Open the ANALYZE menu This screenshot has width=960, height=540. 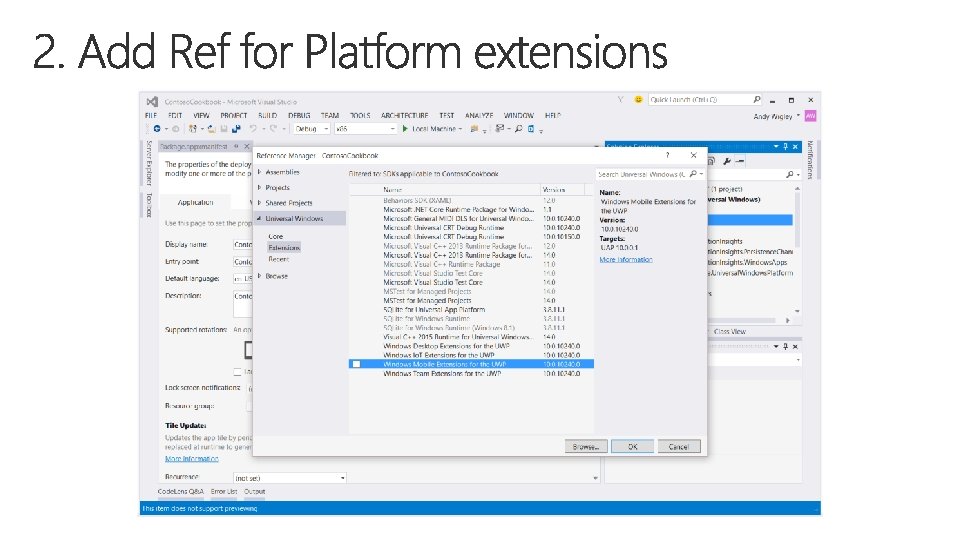point(479,115)
